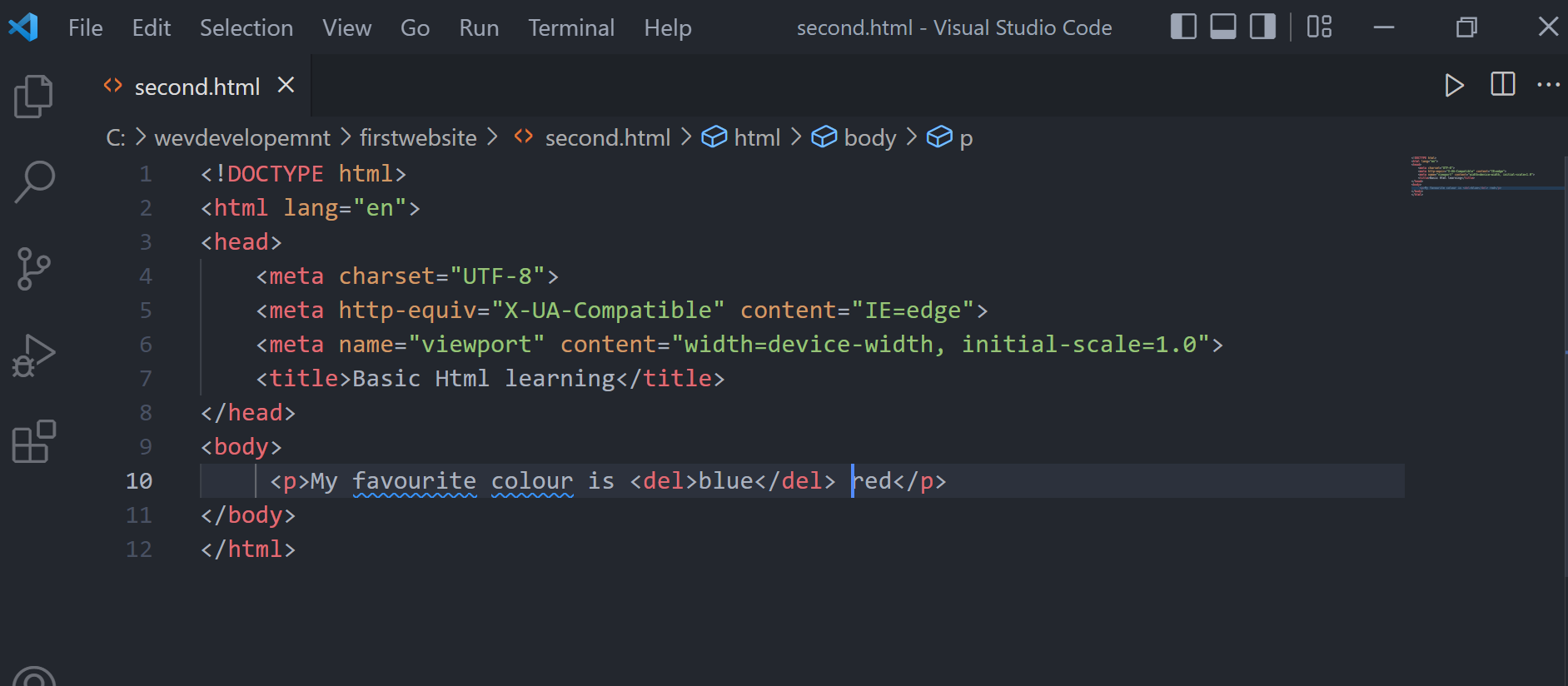Image resolution: width=1568 pixels, height=686 pixels.
Task: Toggle the primary side bar
Action: tap(1183, 27)
